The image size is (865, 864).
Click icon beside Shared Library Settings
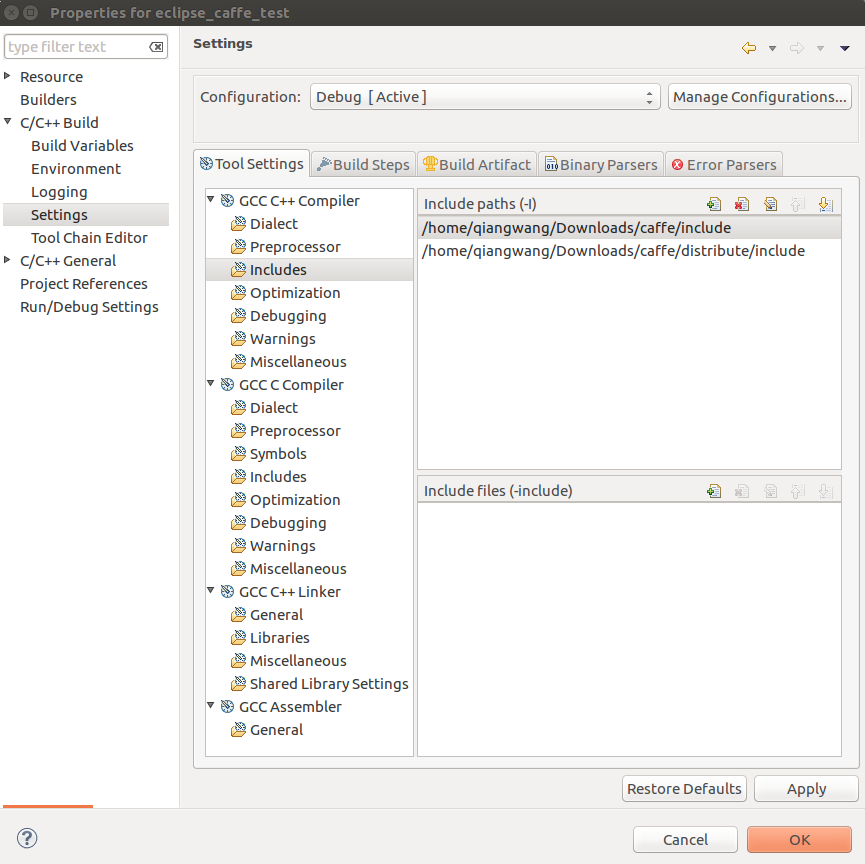[x=238, y=684]
